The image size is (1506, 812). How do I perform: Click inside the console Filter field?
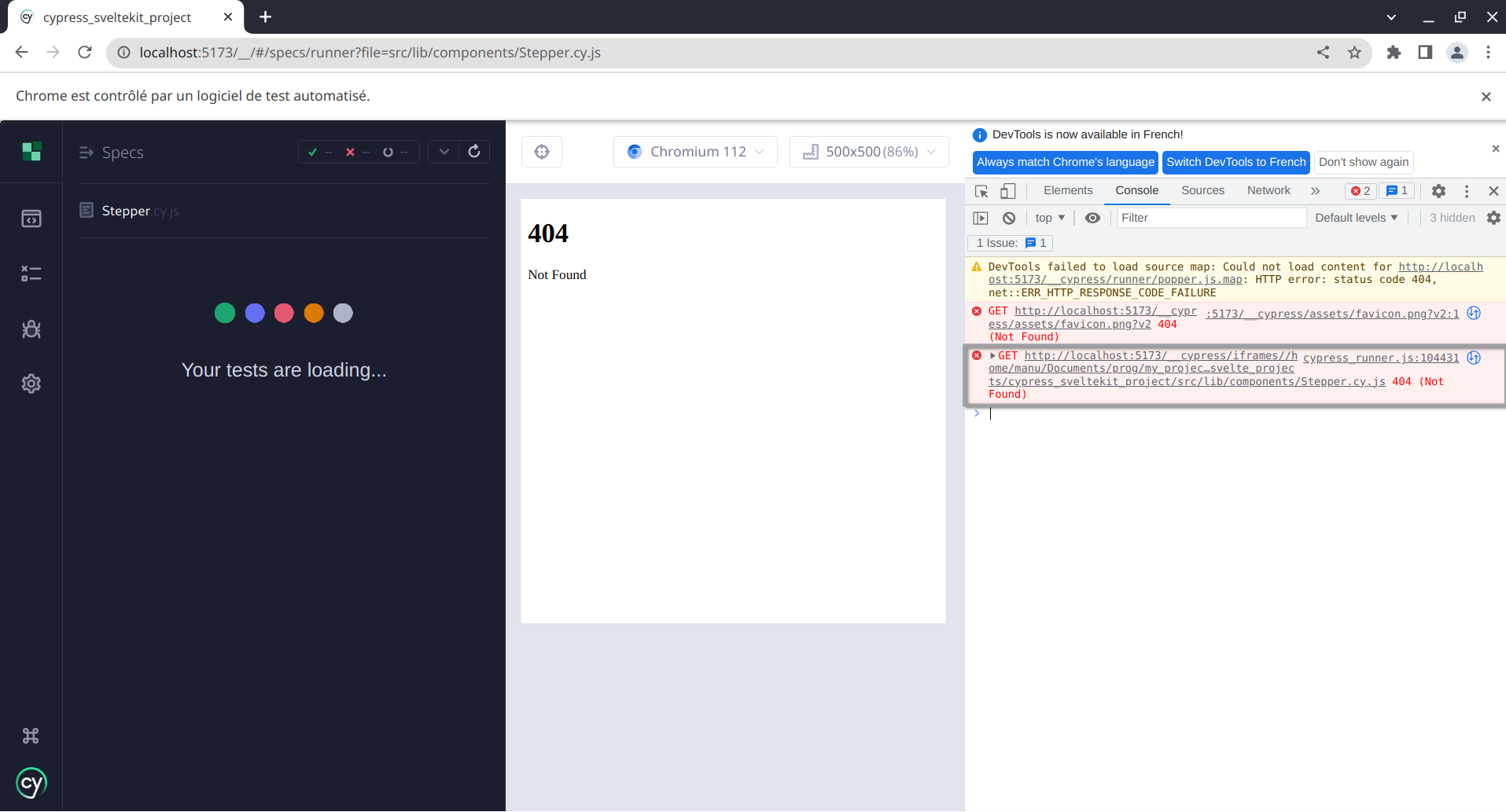[1211, 218]
